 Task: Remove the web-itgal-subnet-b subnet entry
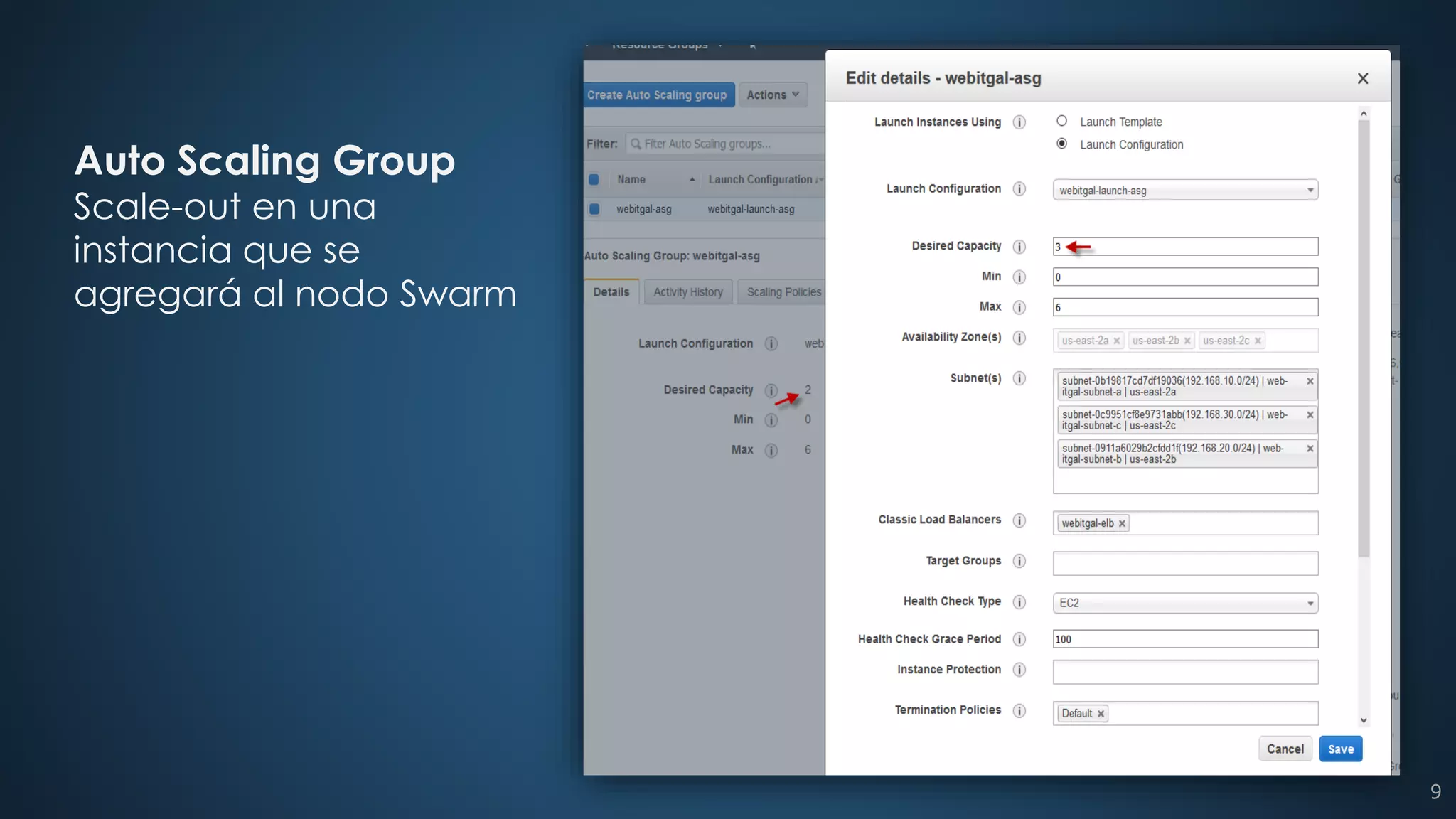pos(1310,449)
